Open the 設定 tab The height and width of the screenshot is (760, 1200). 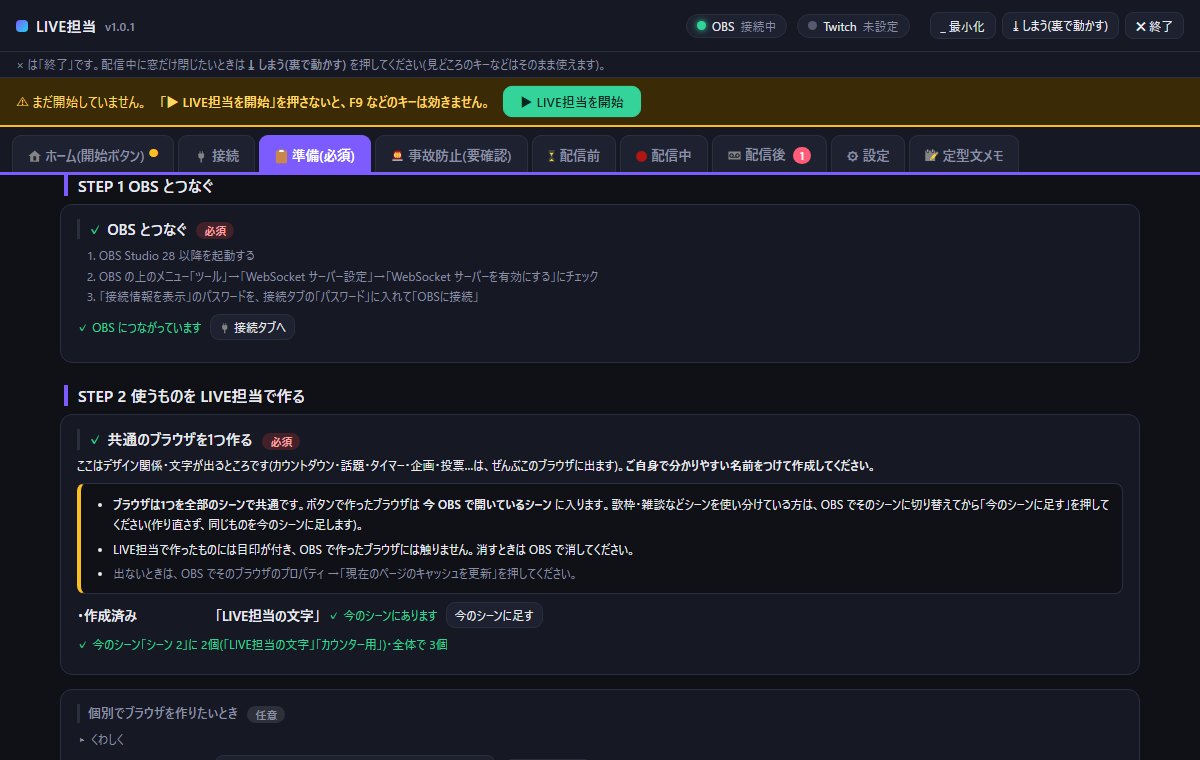(868, 155)
